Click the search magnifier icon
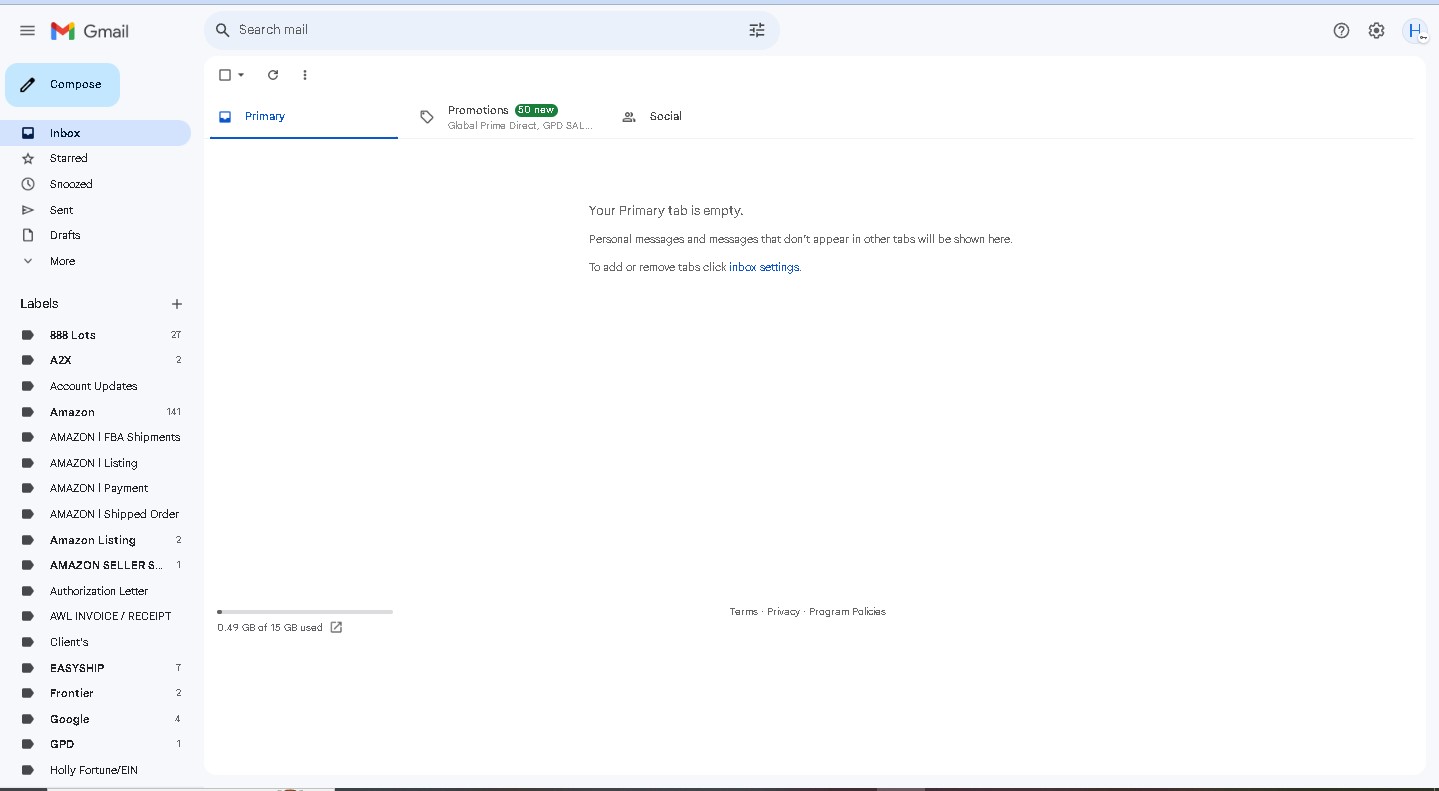The height and width of the screenshot is (791, 1439). pyautogui.click(x=223, y=30)
